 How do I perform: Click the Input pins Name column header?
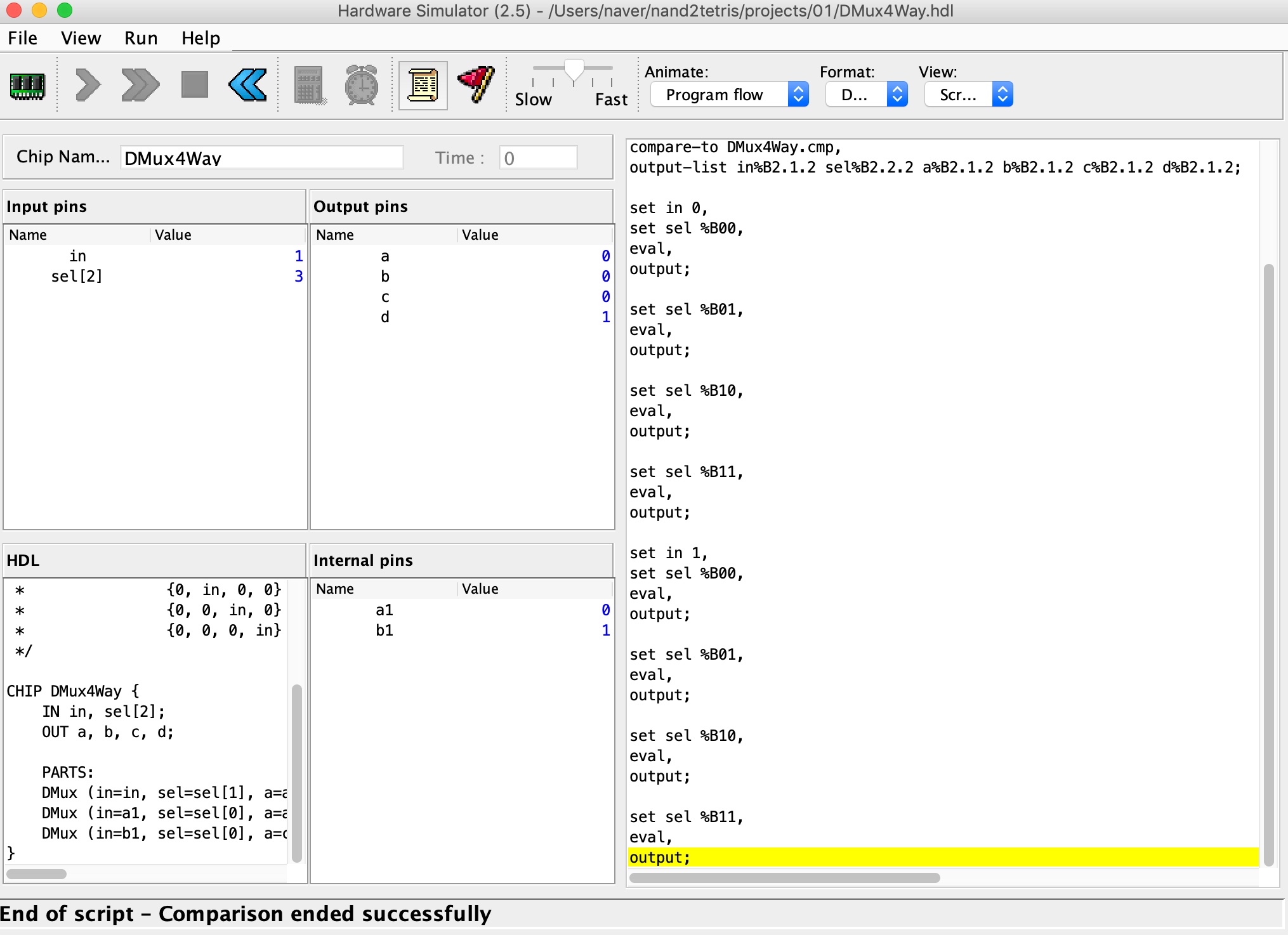pos(78,235)
